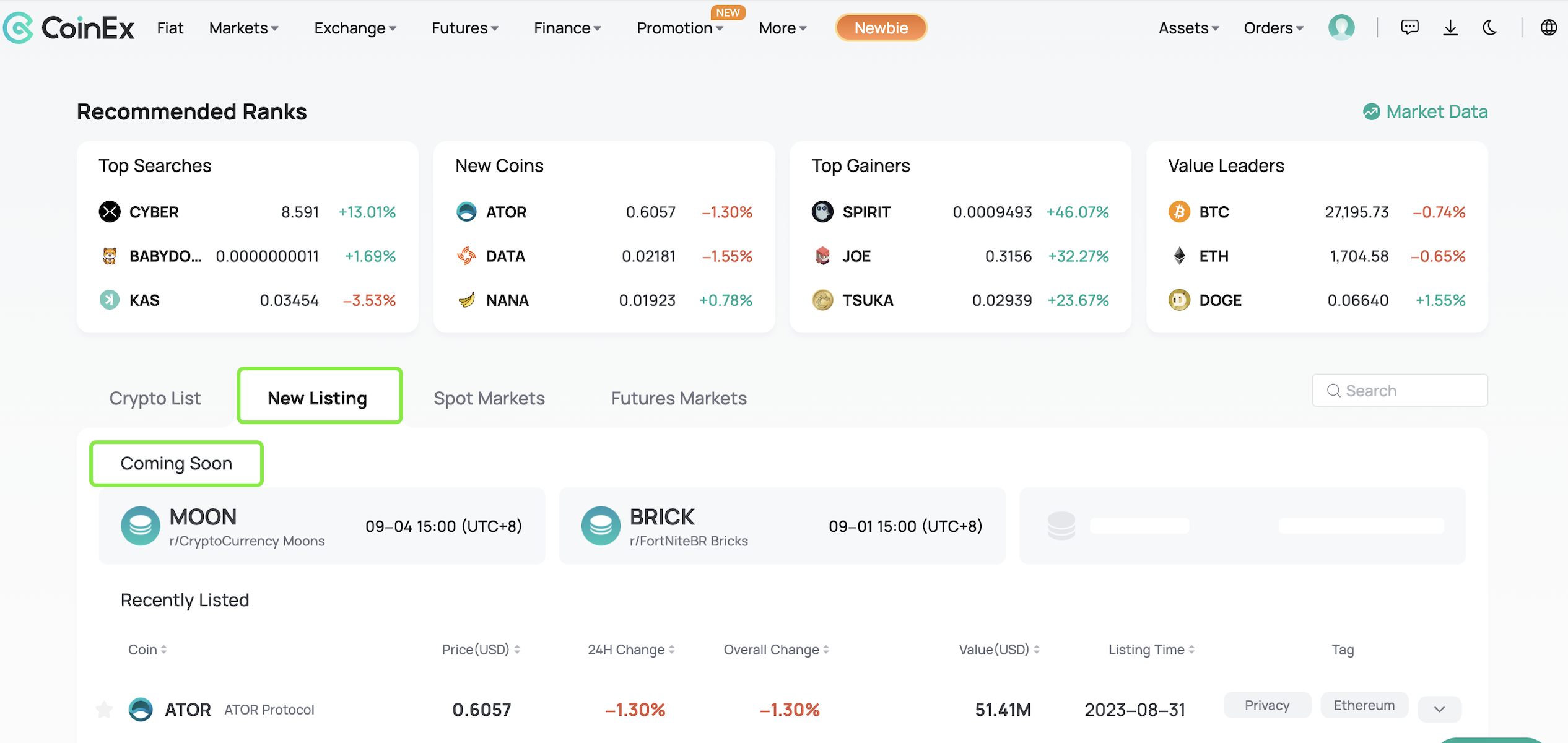Screen dimensions: 1568x743
Task: Click the DATA coin icon
Action: [x=466, y=256]
